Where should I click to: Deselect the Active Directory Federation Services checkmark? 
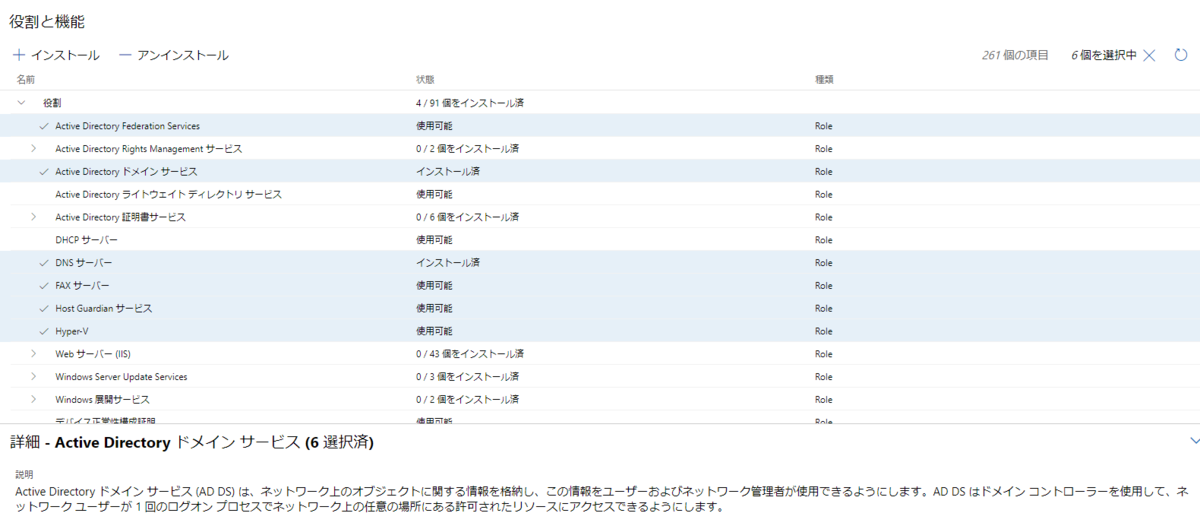(x=43, y=126)
